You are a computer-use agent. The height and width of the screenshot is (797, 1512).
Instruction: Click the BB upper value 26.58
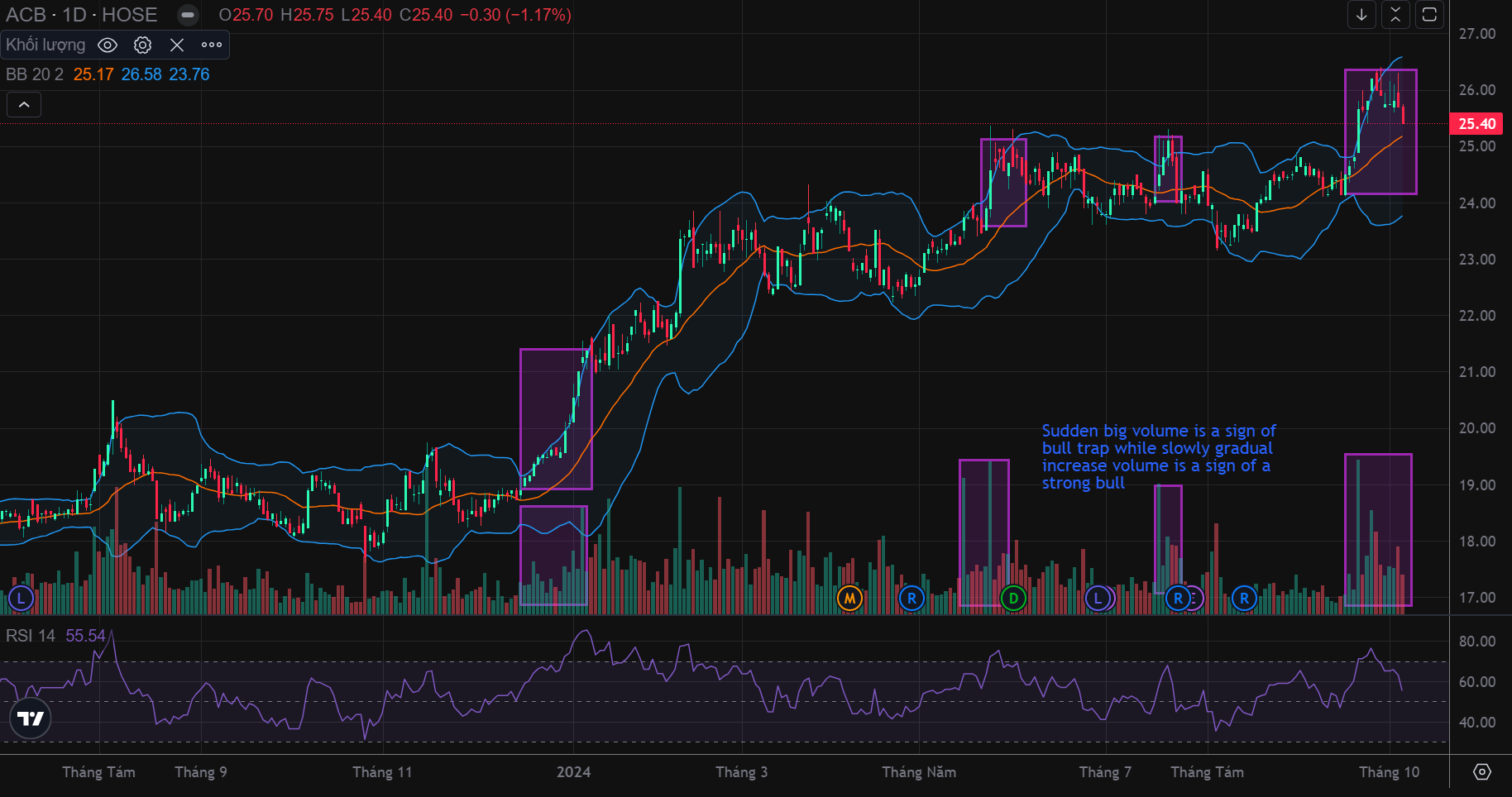coord(141,74)
